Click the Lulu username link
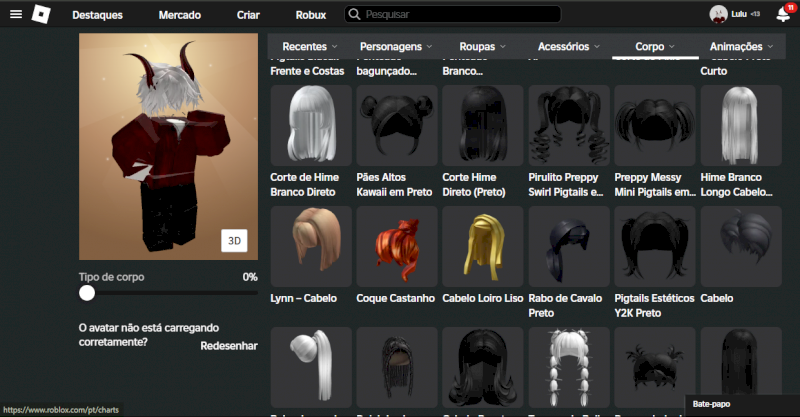This screenshot has height=417, width=800. (739, 14)
